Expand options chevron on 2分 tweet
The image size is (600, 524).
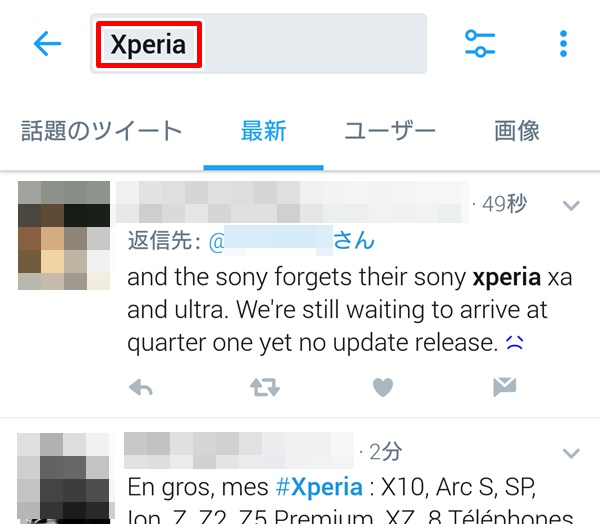[571, 453]
